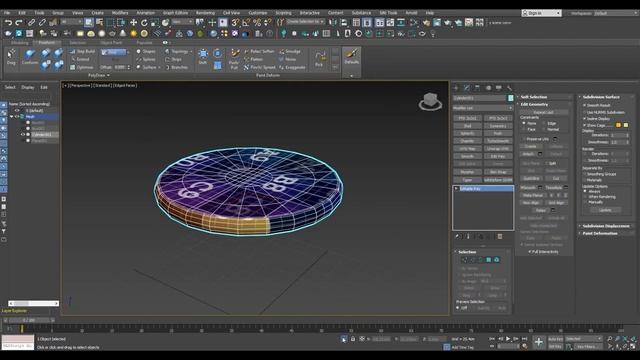The width and height of the screenshot is (640, 360).
Task: Select the Move transform tool
Action: tap(133, 23)
